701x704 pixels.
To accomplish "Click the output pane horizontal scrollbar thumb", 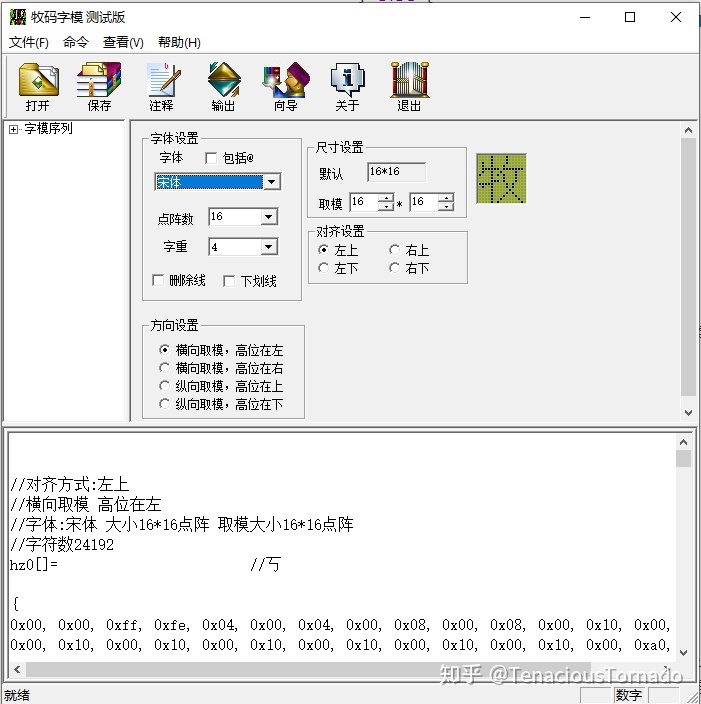I will [x=308, y=670].
